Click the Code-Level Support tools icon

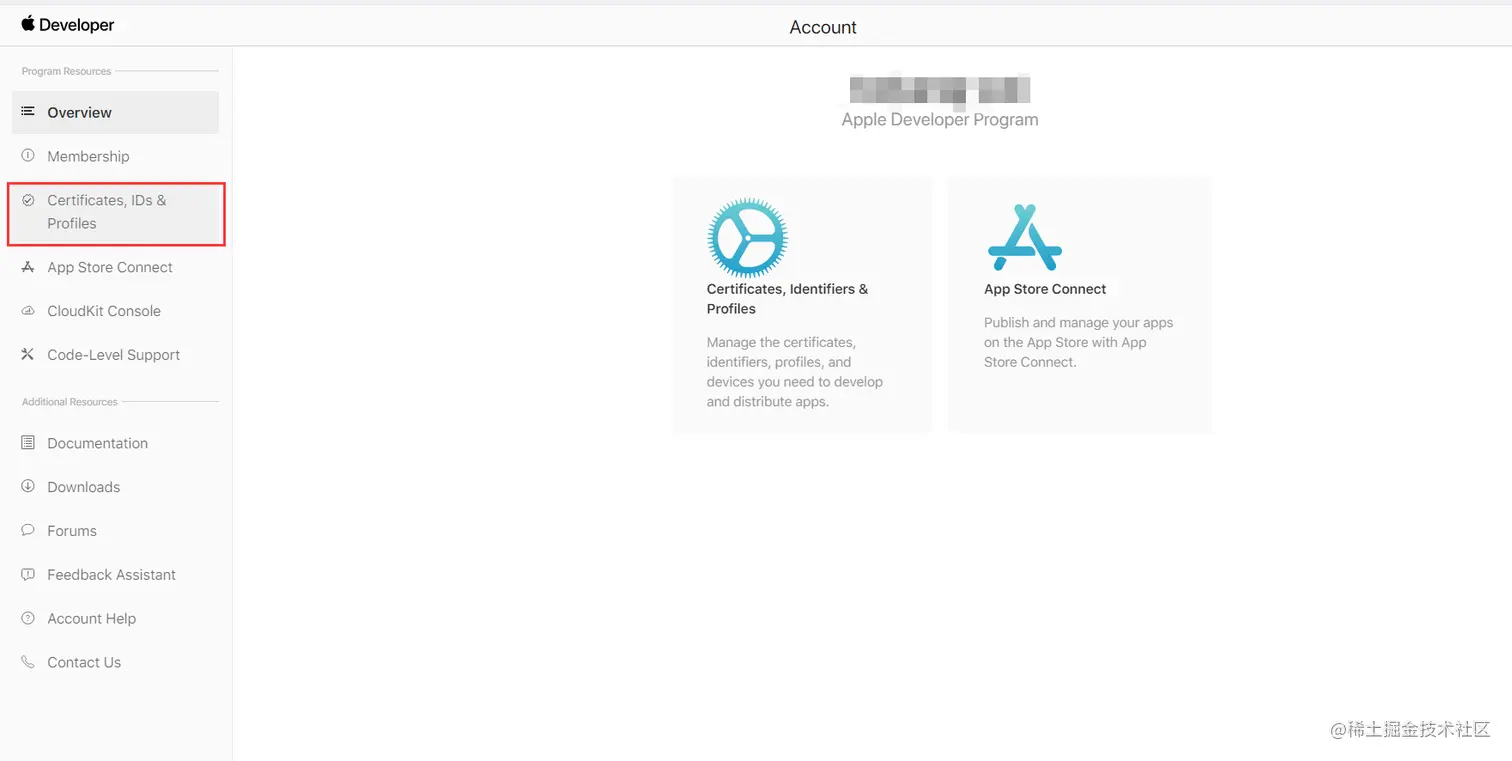[x=28, y=354]
